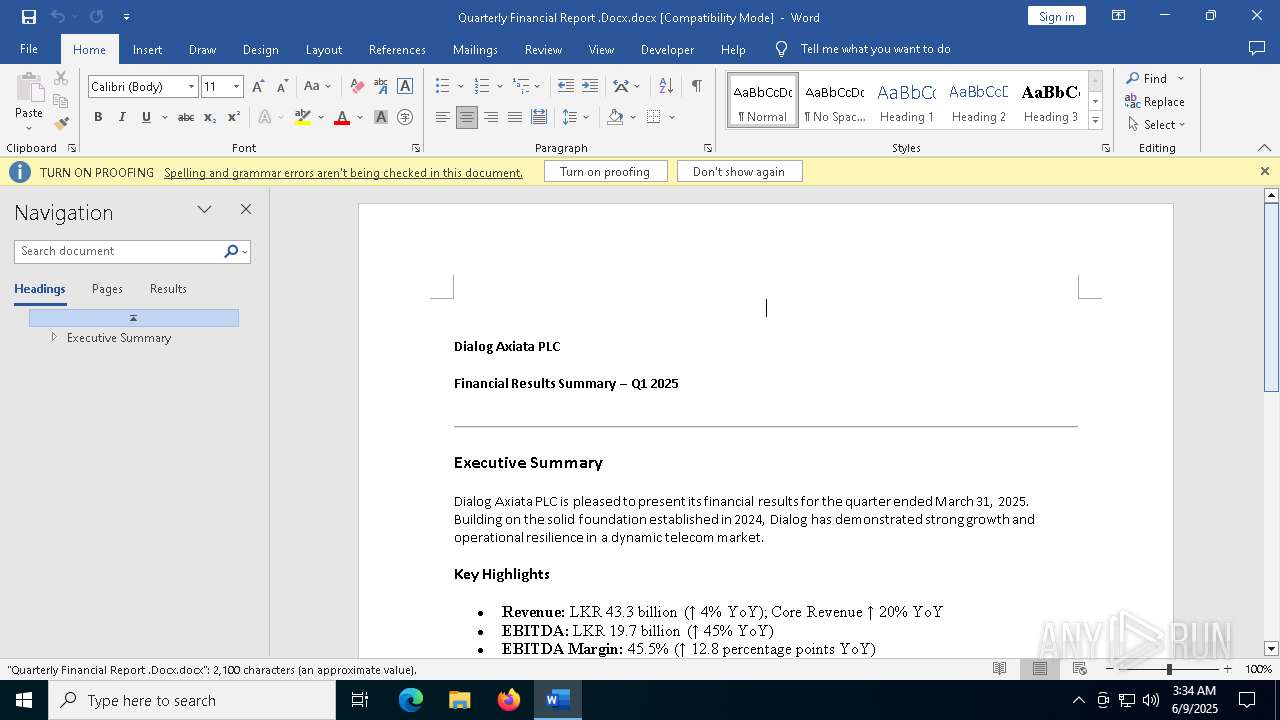Click the Copy icon in Clipboard group

(x=61, y=101)
